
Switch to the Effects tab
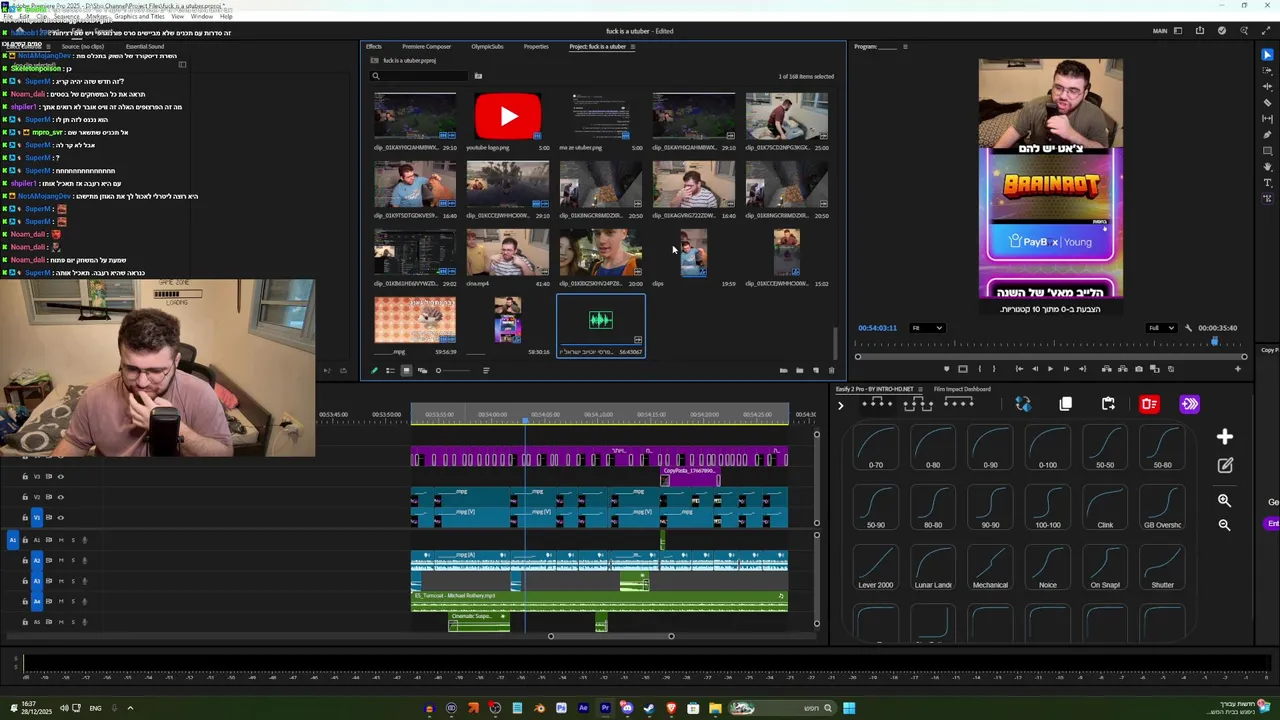coord(374,47)
